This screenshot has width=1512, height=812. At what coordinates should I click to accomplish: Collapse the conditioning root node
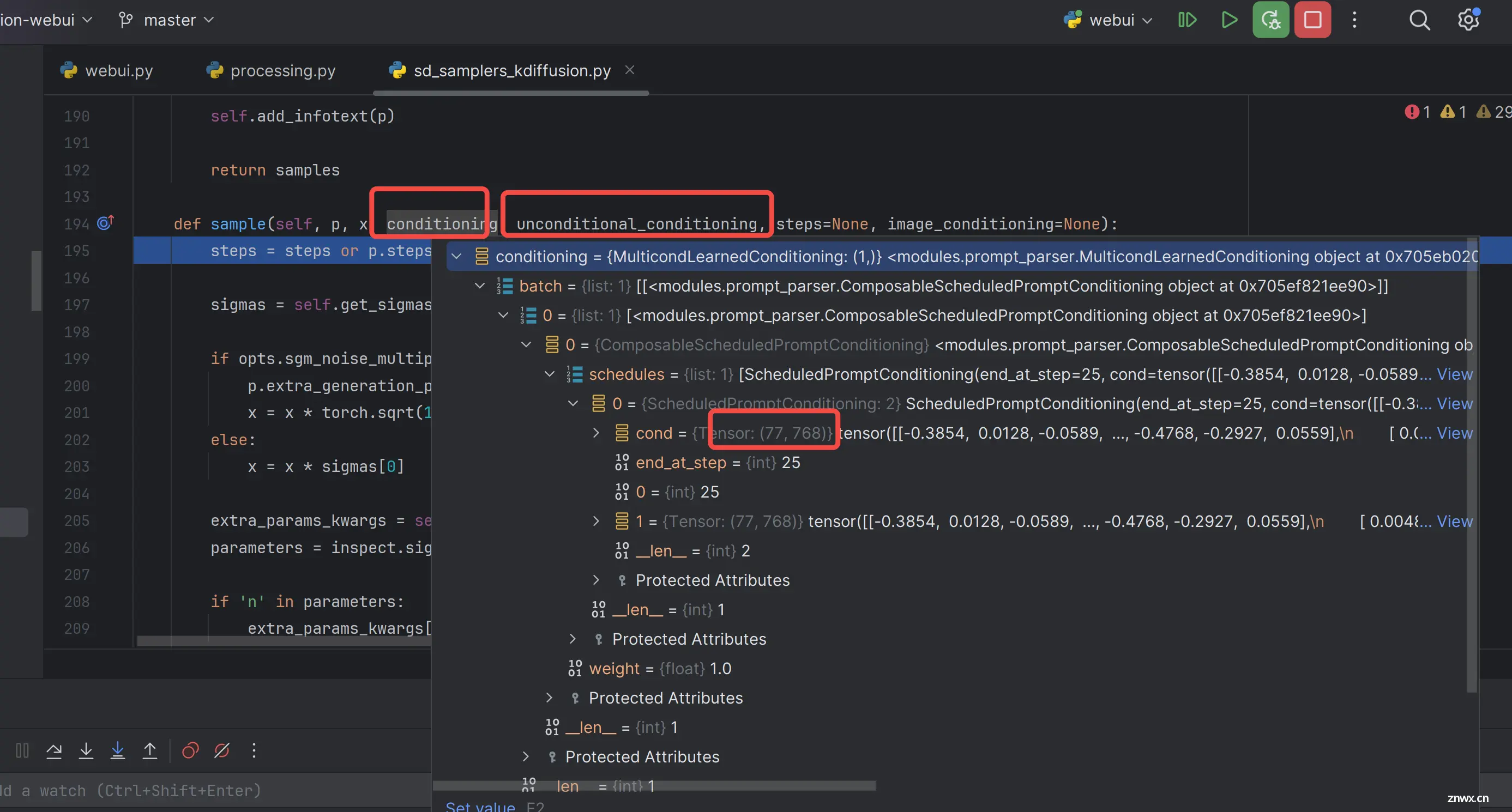(x=456, y=256)
